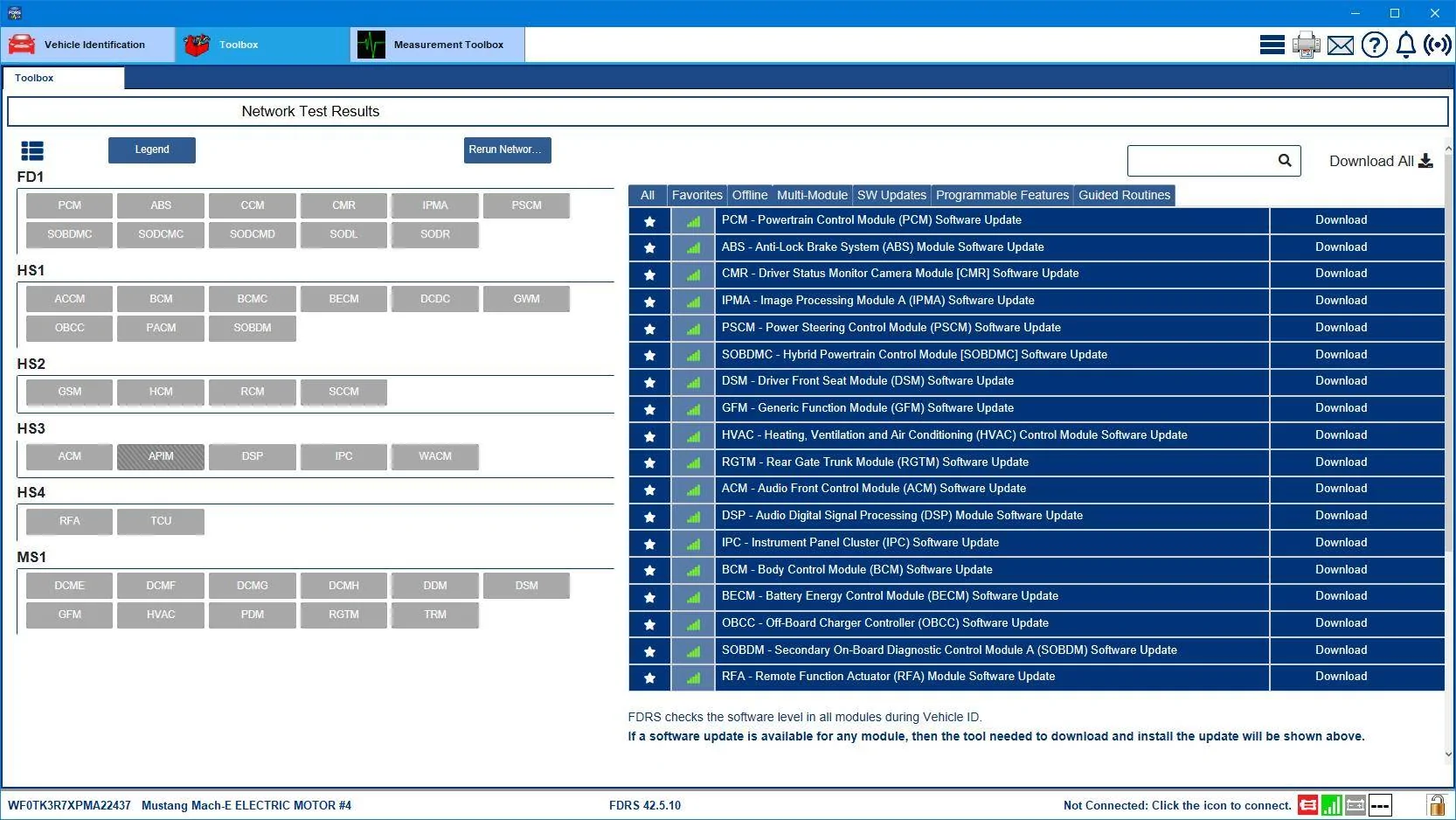Select the Favorites filter tab
The width and height of the screenshot is (1456, 820).
(697, 195)
